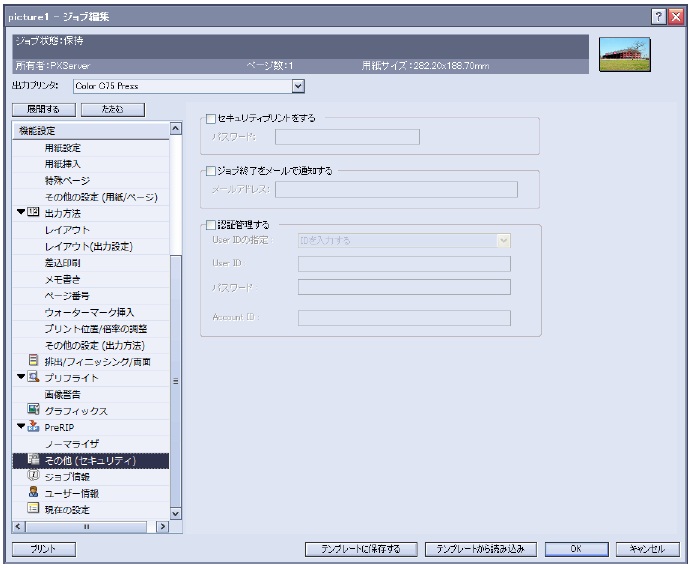Enable the セキュリティプリントをする checkbox
The image size is (693, 568).
[x=210, y=118]
